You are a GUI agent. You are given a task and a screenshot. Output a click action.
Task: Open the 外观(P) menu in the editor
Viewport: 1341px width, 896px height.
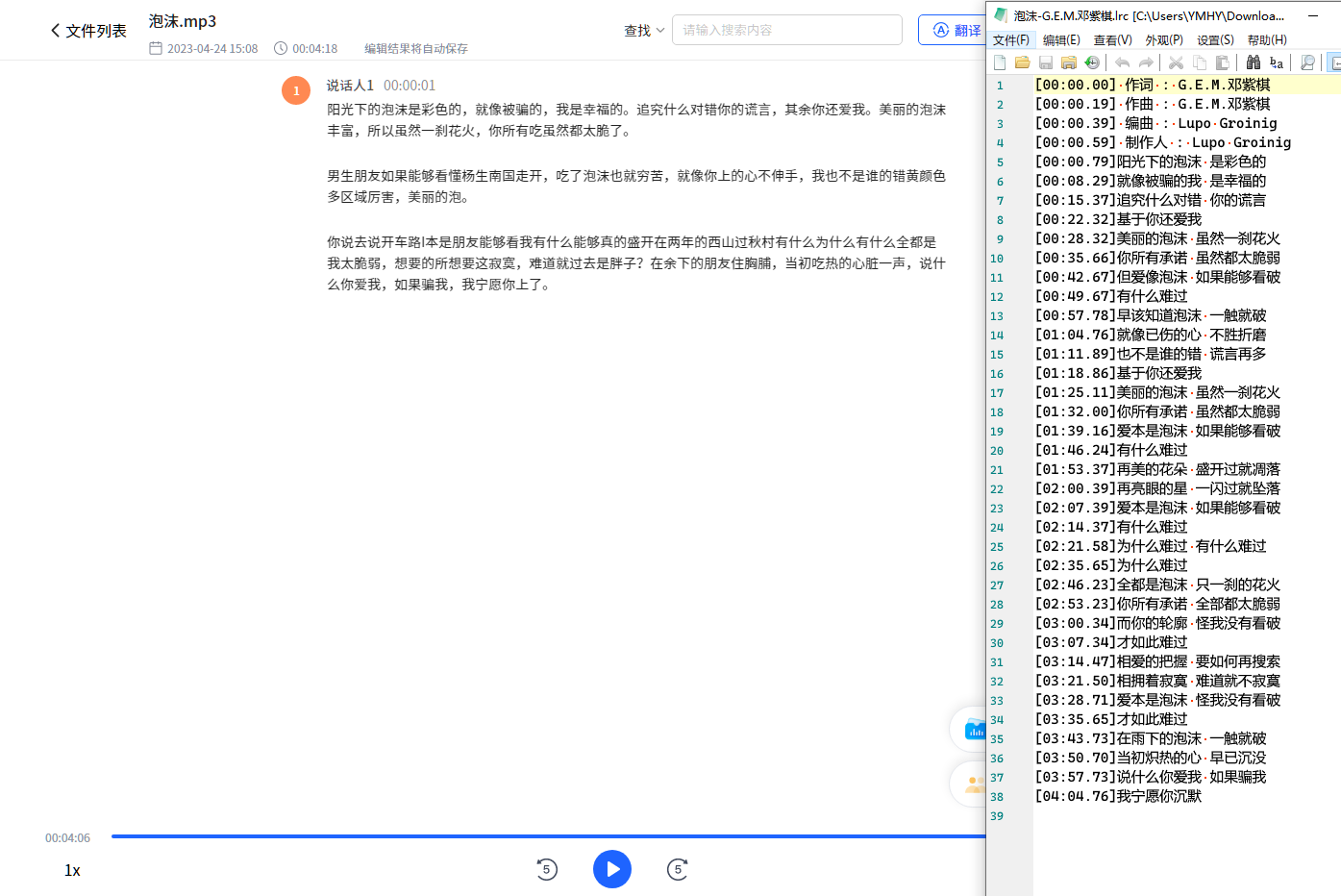click(x=1164, y=40)
